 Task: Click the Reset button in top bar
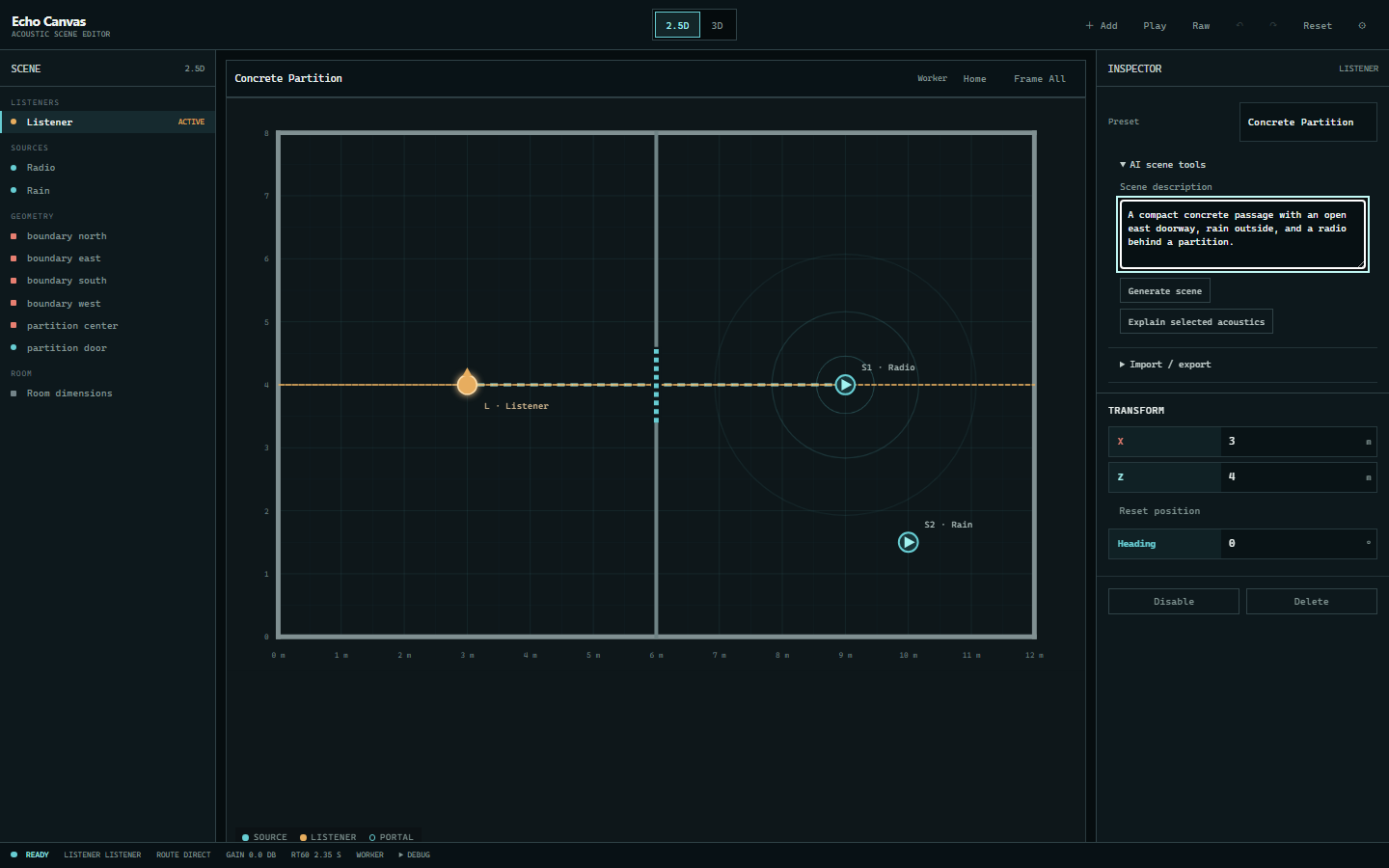[x=1318, y=26]
